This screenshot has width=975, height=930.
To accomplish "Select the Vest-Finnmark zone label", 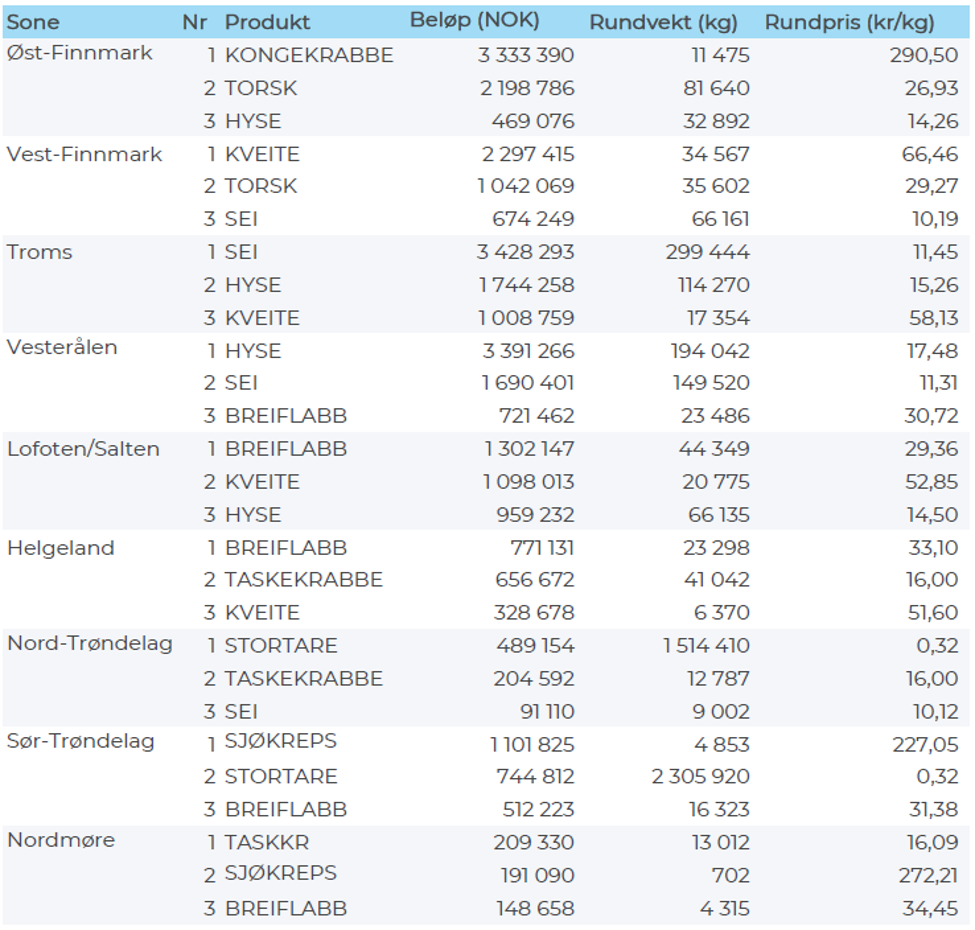I will pos(84,154).
